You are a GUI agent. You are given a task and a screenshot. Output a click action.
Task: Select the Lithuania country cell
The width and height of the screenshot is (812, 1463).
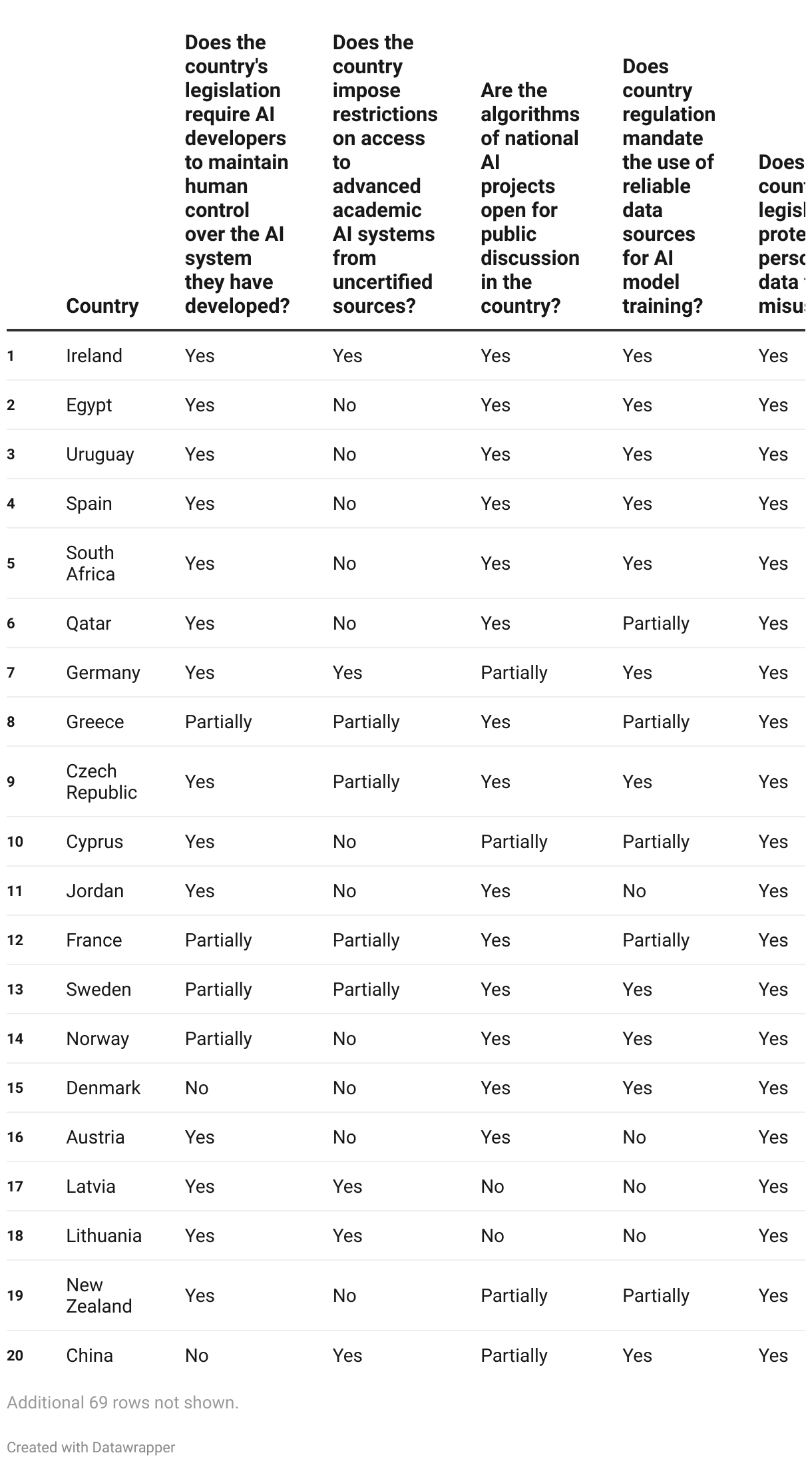(104, 1236)
